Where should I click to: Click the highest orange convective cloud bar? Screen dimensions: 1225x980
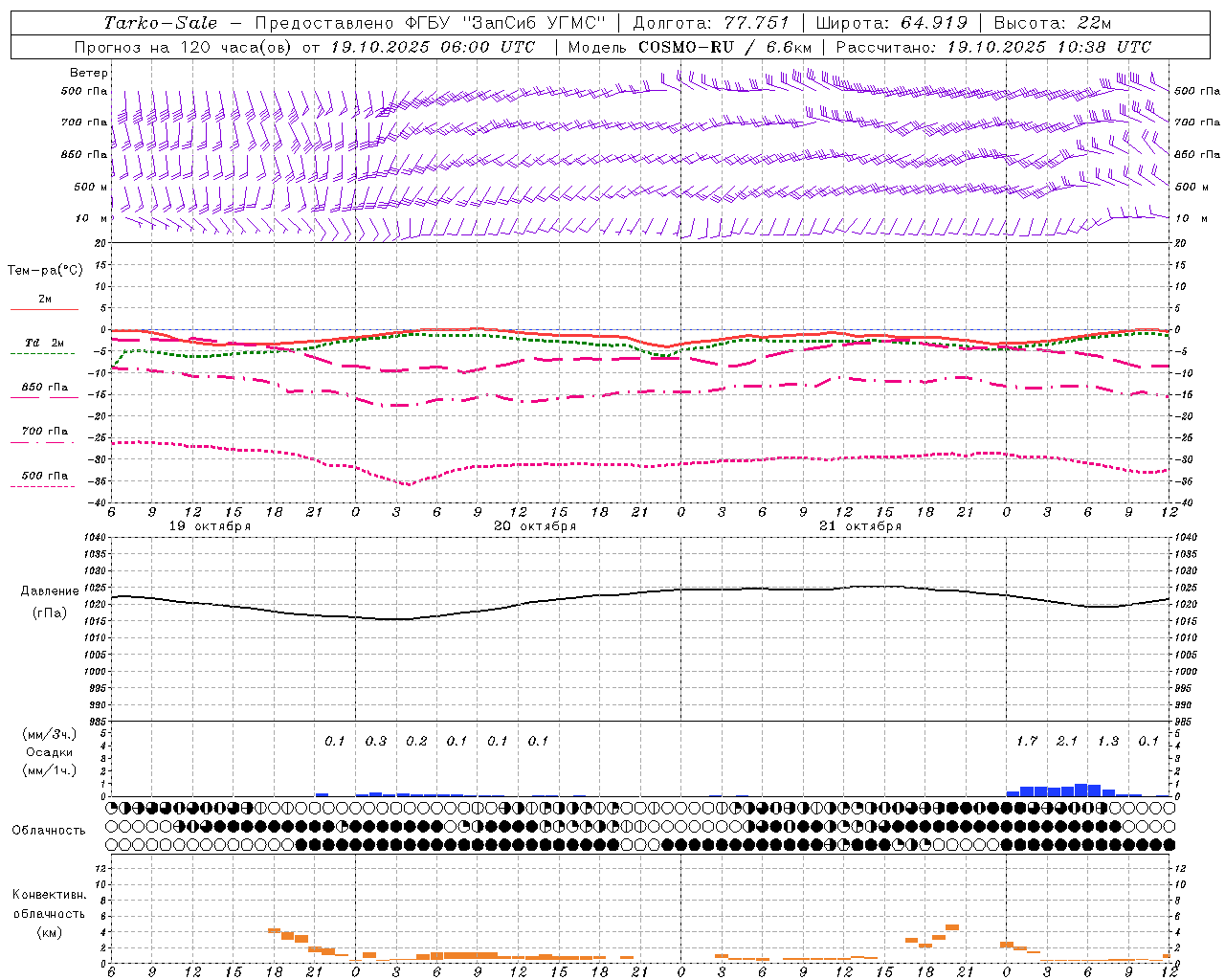pos(952,927)
